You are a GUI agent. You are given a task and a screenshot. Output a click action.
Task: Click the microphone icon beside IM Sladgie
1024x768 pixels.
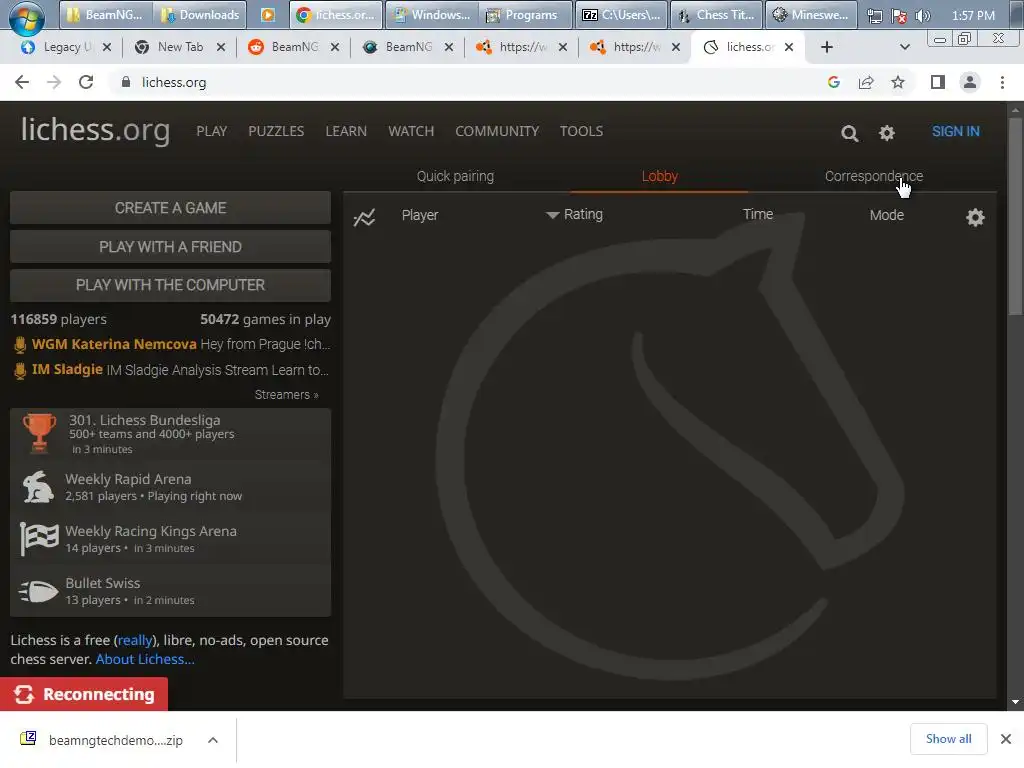(x=20, y=370)
